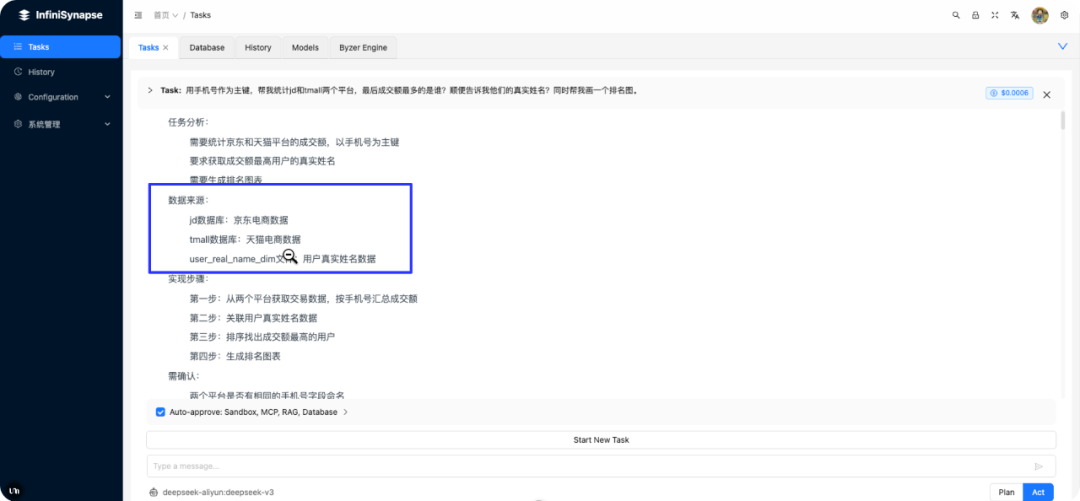Screen dimensions: 1080x501
Task: Switch to Plan mode
Action: 1006,492
